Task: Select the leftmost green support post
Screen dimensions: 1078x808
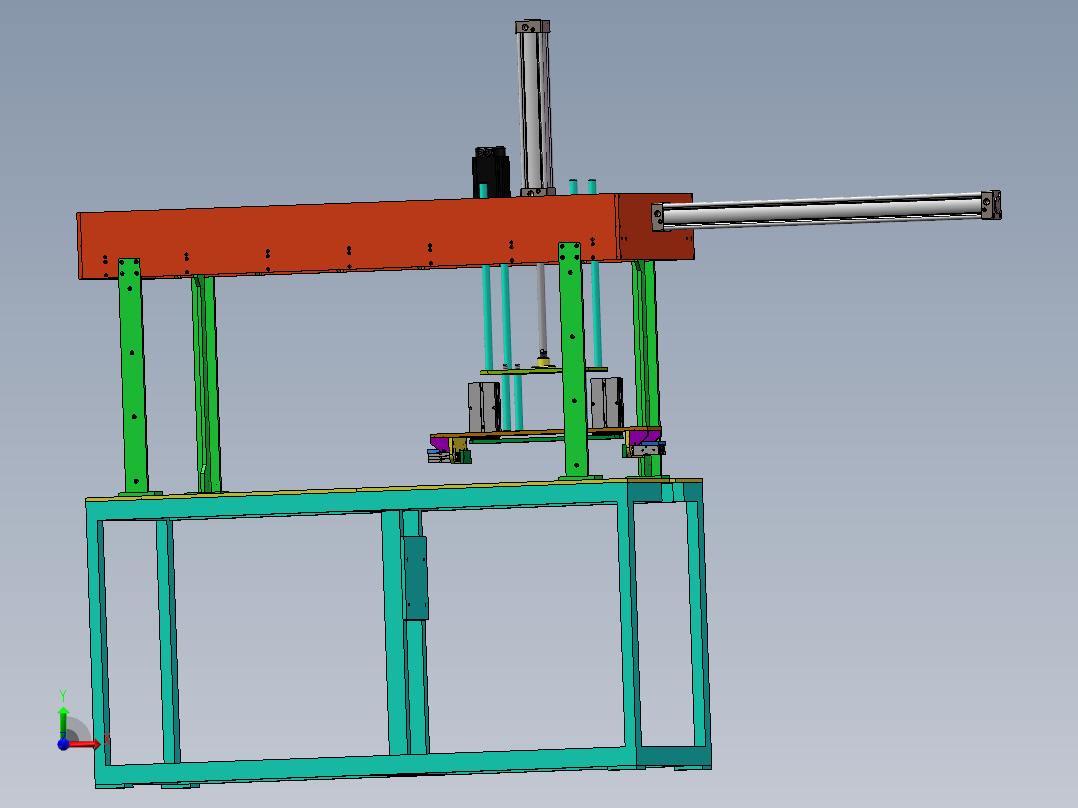Action: [x=133, y=376]
